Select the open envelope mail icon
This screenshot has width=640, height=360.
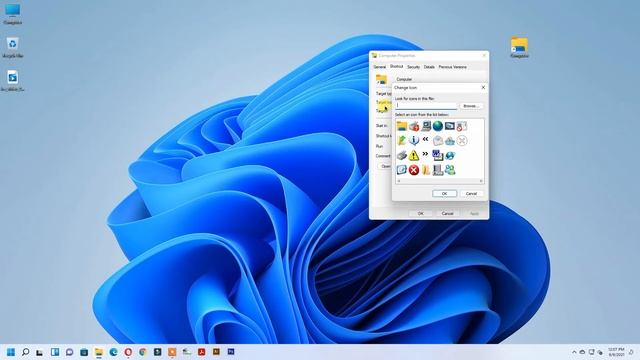pyautogui.click(x=438, y=141)
